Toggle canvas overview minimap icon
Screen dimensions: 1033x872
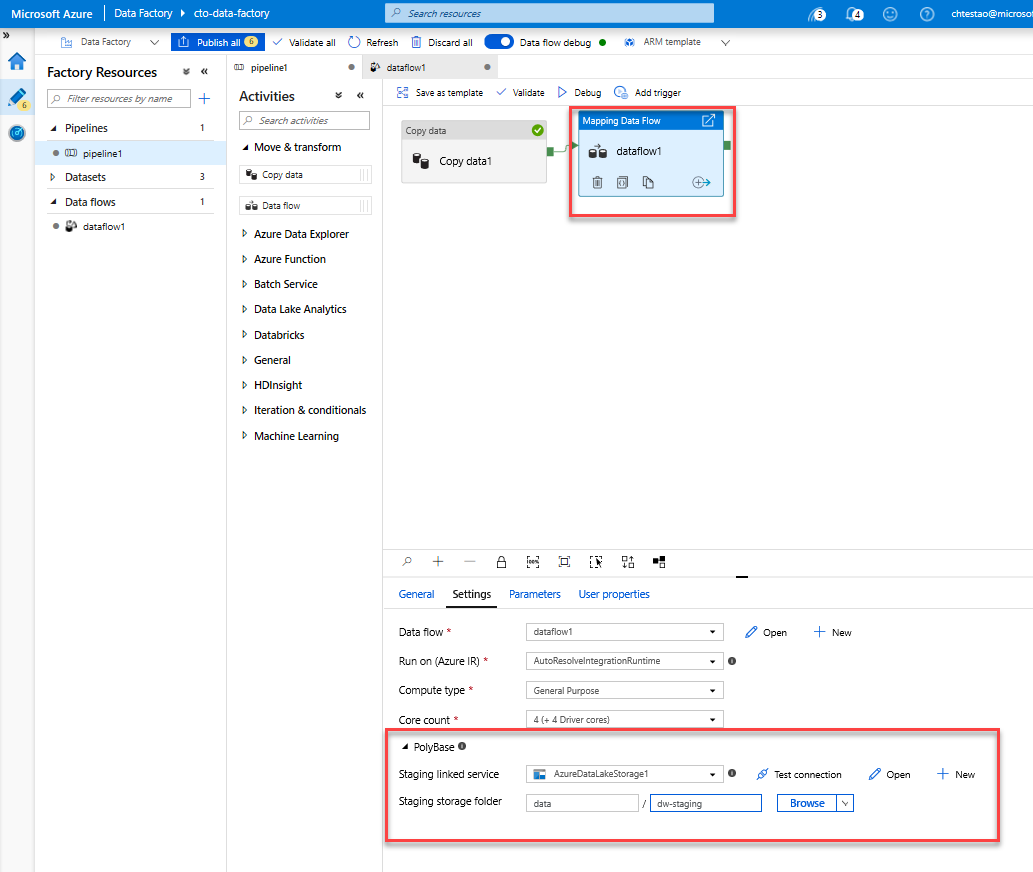point(659,562)
